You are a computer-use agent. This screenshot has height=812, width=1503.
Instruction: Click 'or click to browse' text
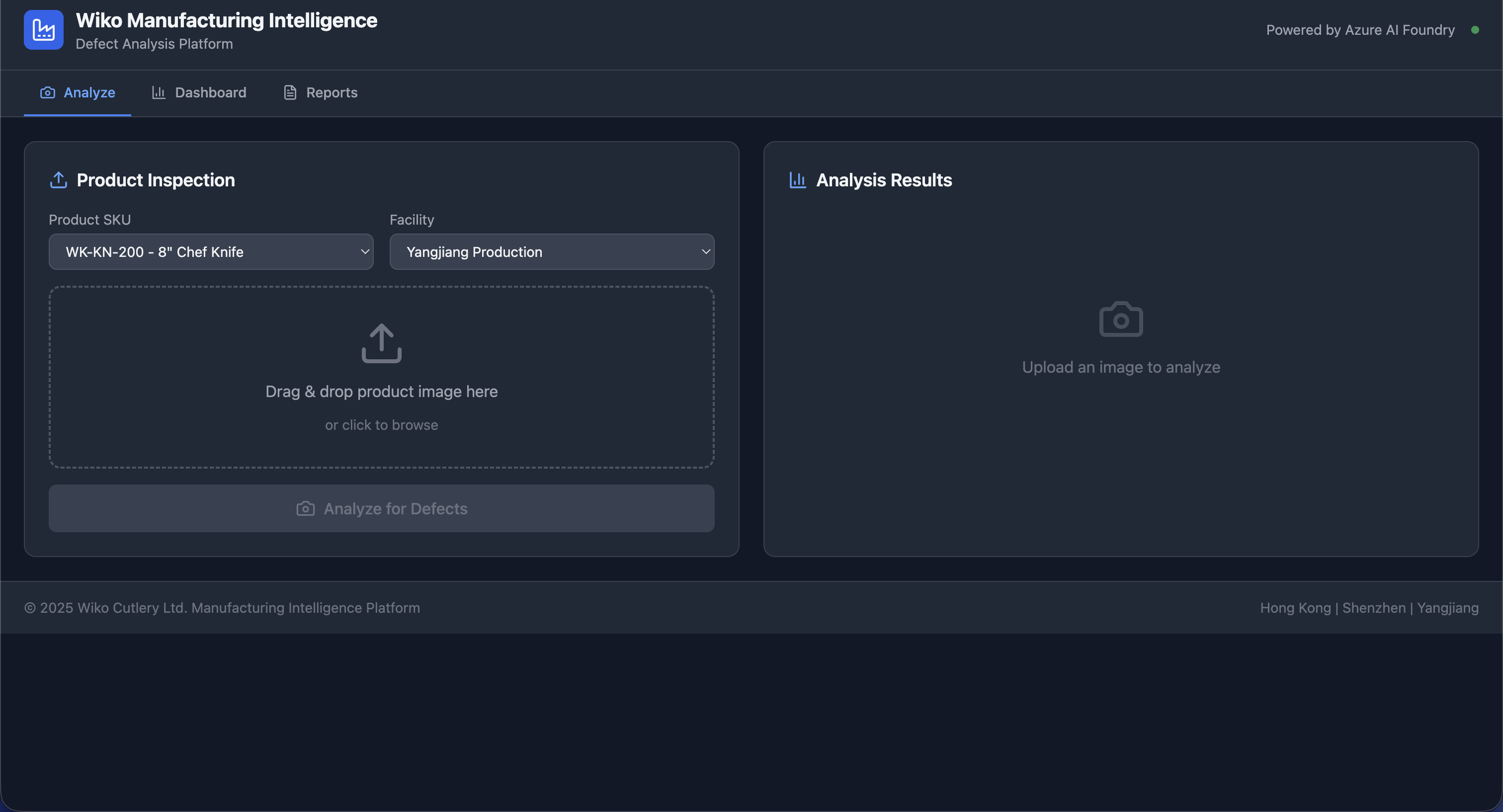pos(382,425)
